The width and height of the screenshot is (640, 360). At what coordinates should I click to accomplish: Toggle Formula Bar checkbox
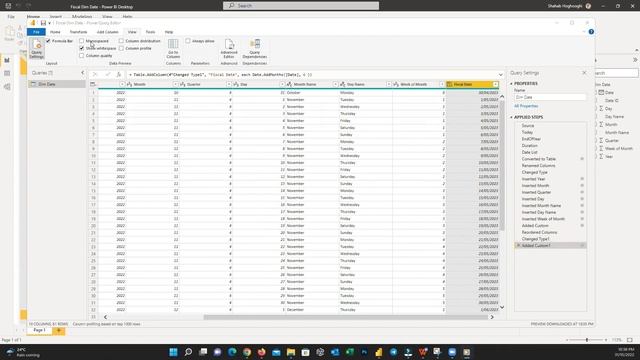pos(48,41)
